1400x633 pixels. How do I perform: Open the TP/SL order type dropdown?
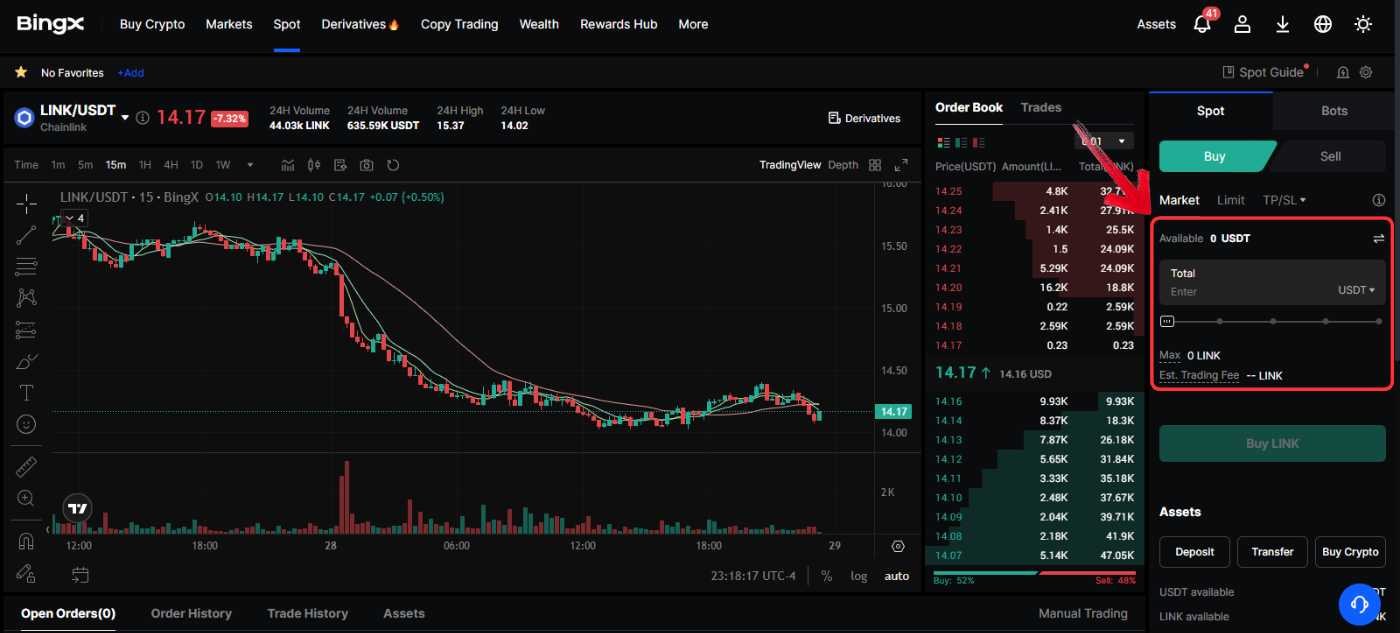pyautogui.click(x=1285, y=200)
